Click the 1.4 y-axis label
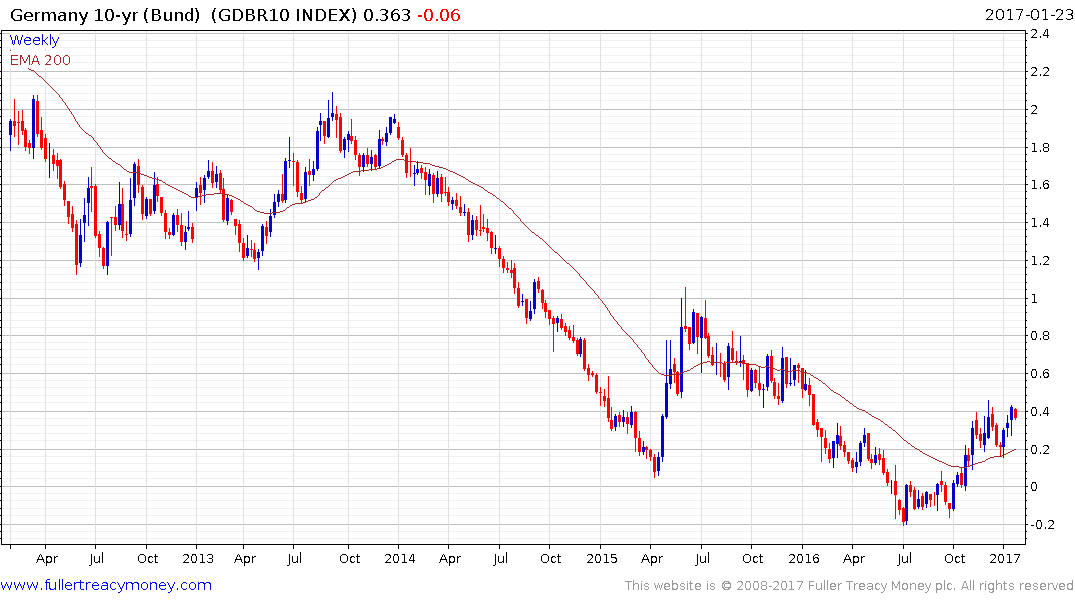This screenshot has width=1075, height=600. [x=1039, y=222]
